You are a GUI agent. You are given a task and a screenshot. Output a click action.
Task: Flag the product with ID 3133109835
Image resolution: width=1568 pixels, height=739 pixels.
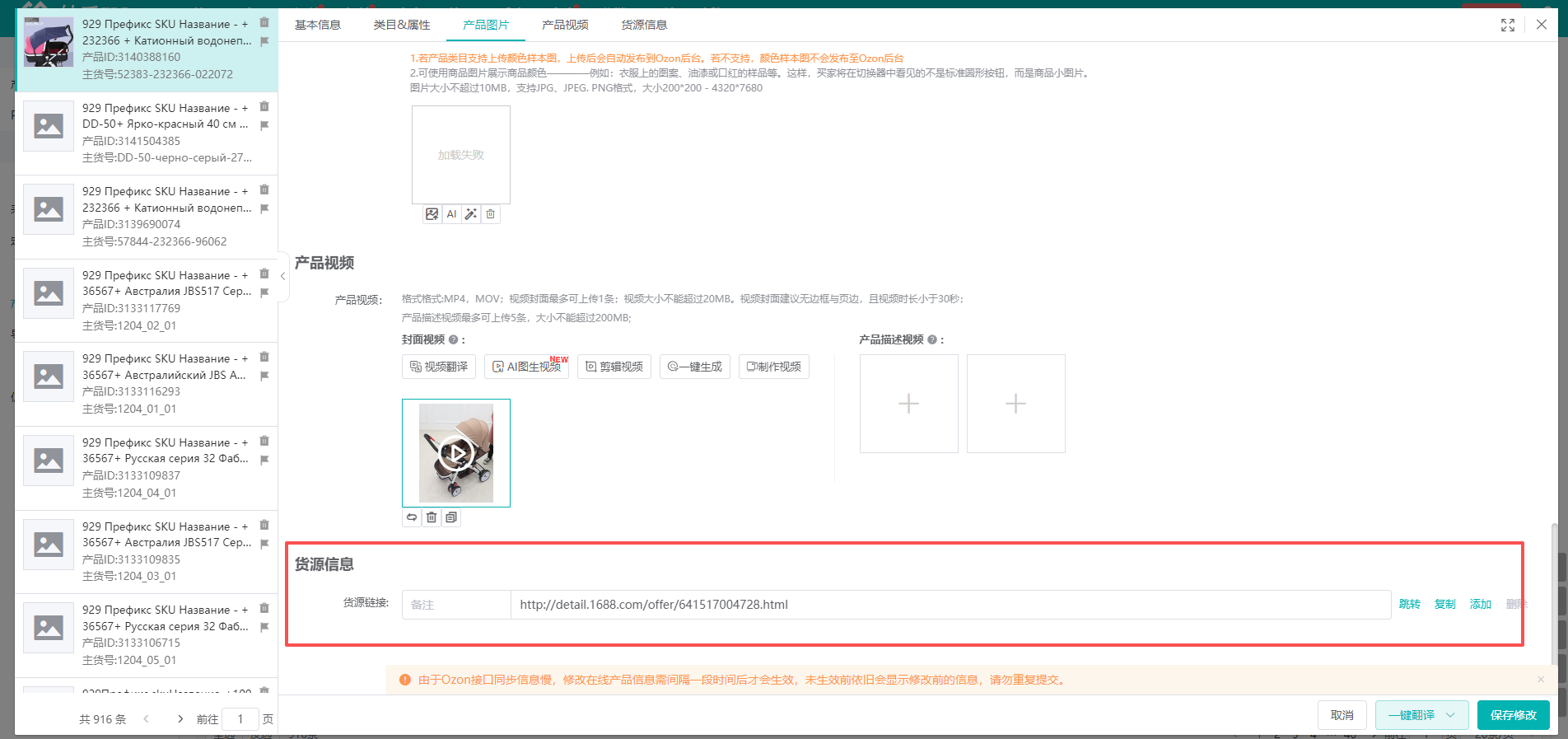point(264,544)
